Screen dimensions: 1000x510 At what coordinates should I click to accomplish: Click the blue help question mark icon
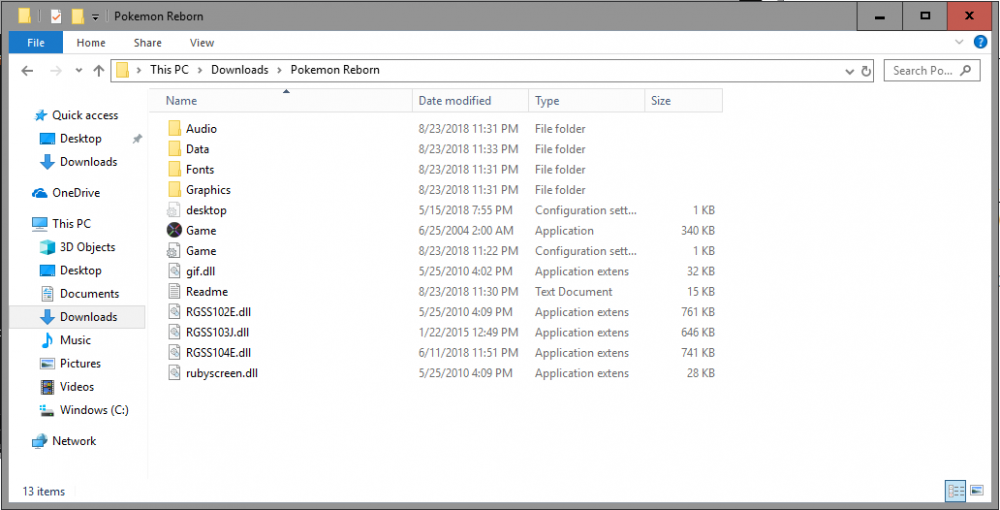980,42
